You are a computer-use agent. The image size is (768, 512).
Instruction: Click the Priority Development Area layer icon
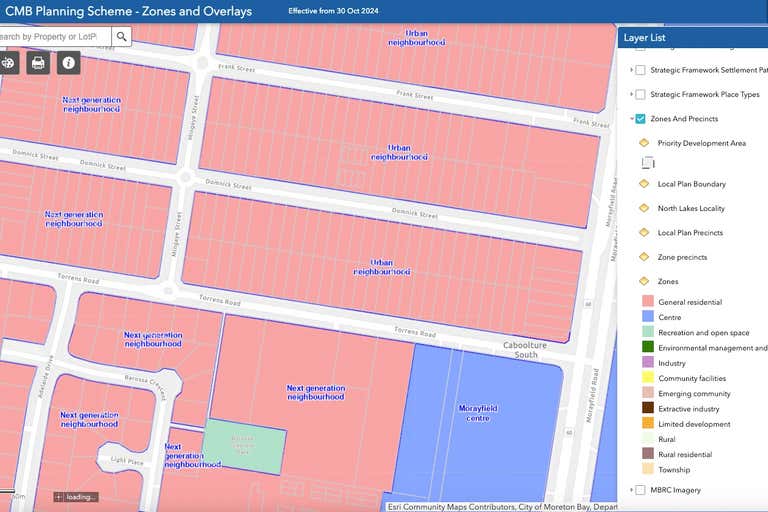(644, 143)
